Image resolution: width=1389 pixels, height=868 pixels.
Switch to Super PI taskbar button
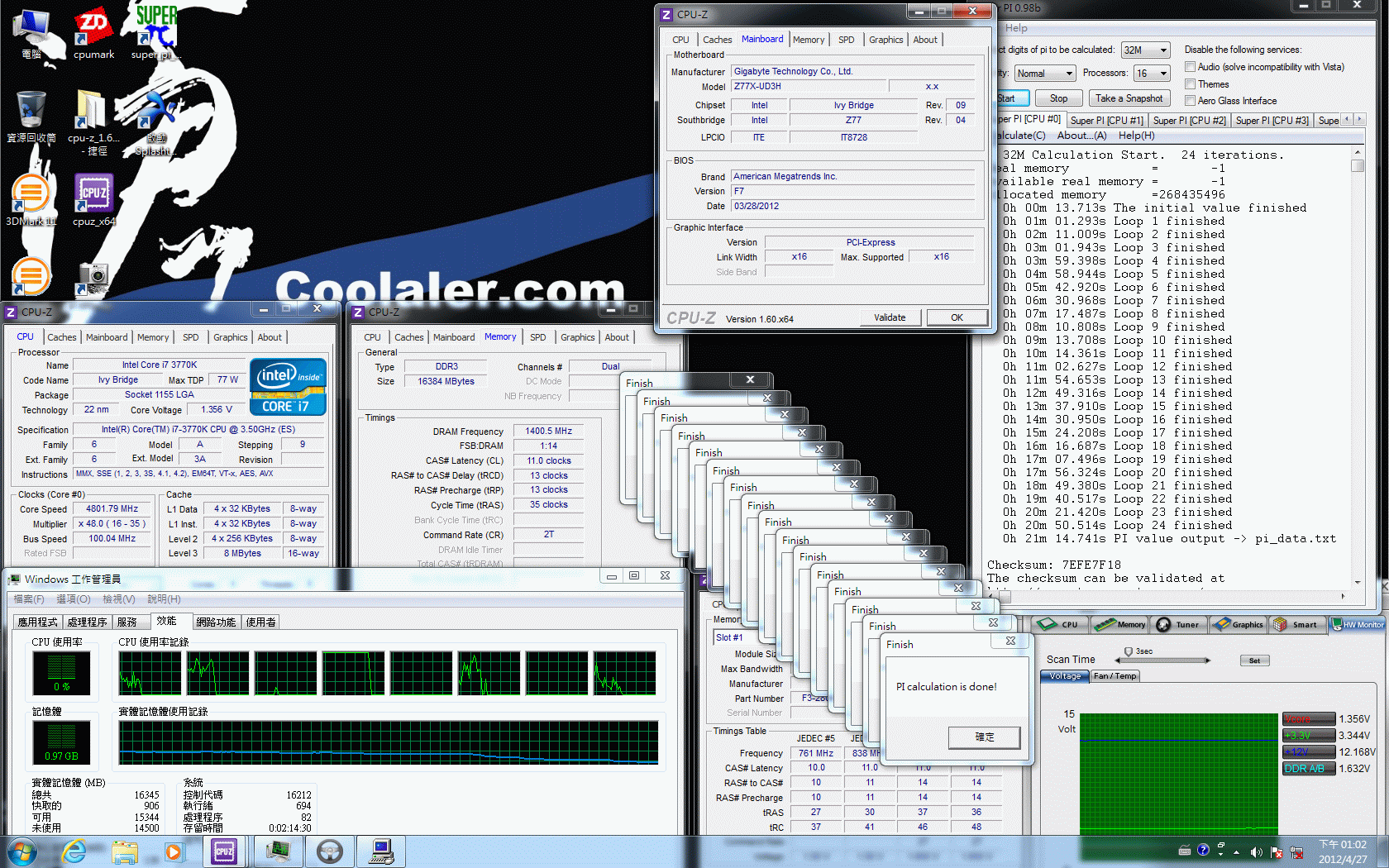[381, 851]
